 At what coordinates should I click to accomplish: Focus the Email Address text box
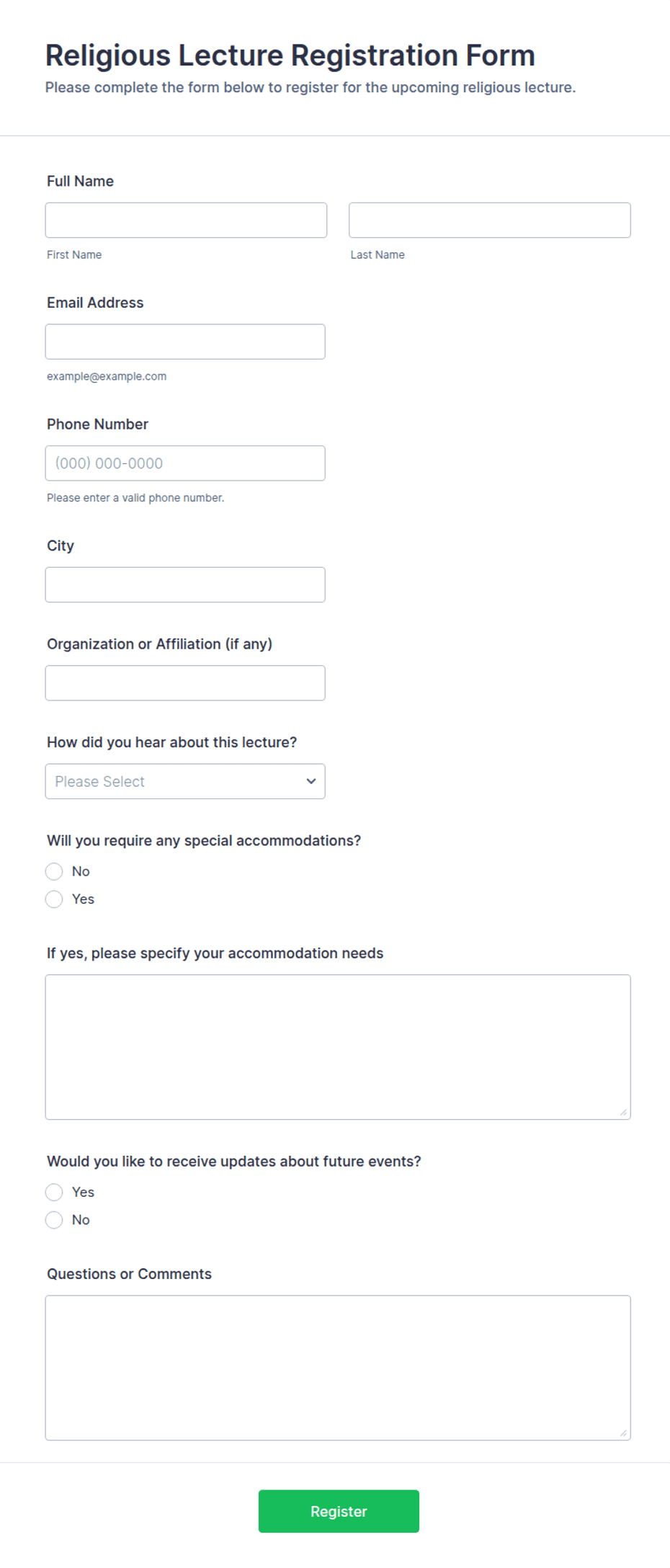[x=185, y=342]
